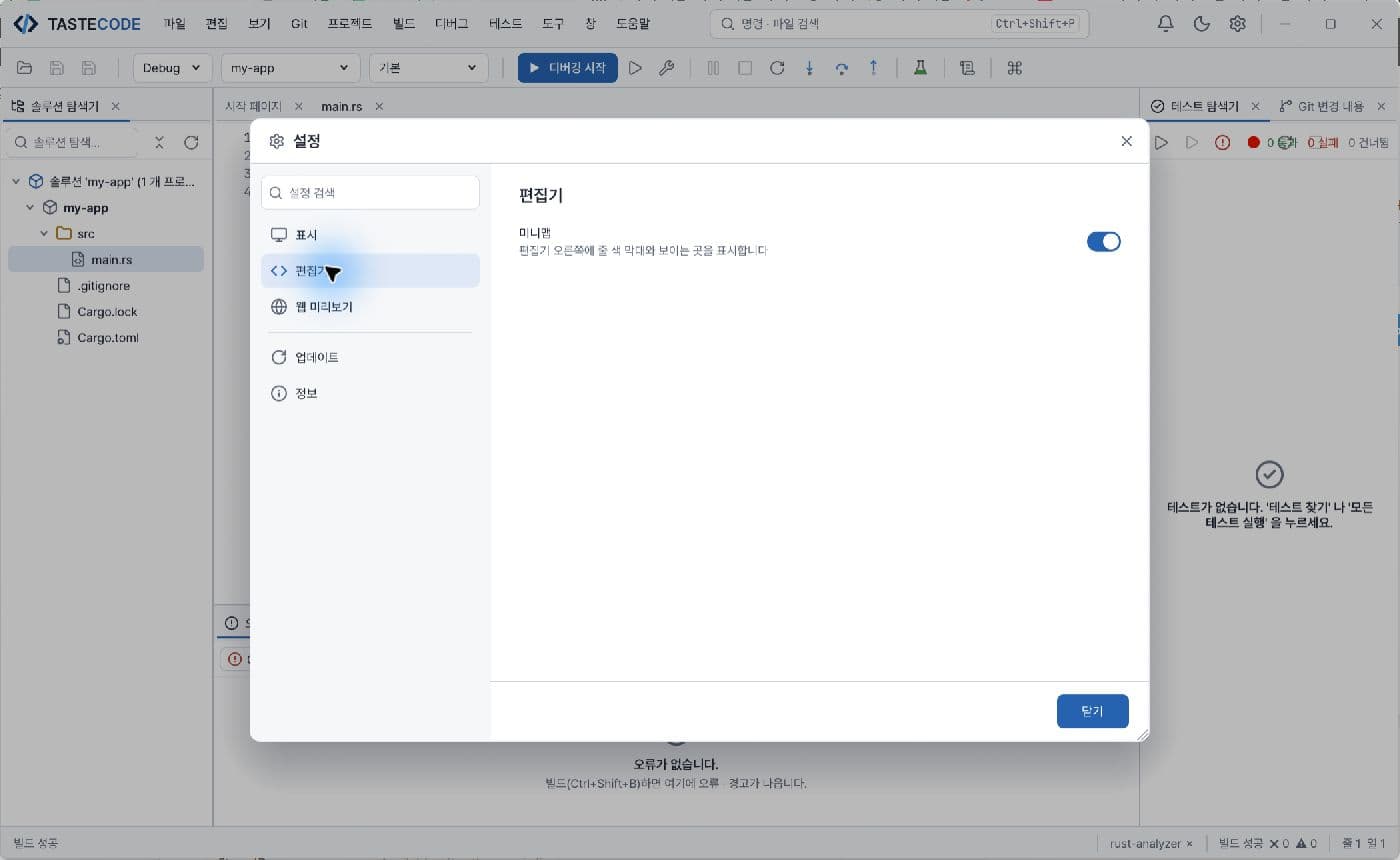Switch to the Git 변경 내용 tab
This screenshot has height=860, width=1400.
click(x=1330, y=106)
